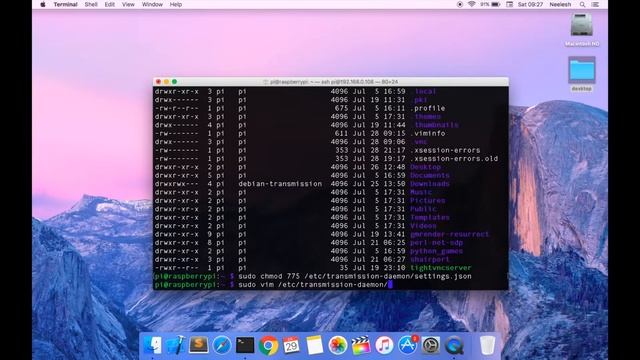Open QuickTime Player in the dock

tap(454, 345)
